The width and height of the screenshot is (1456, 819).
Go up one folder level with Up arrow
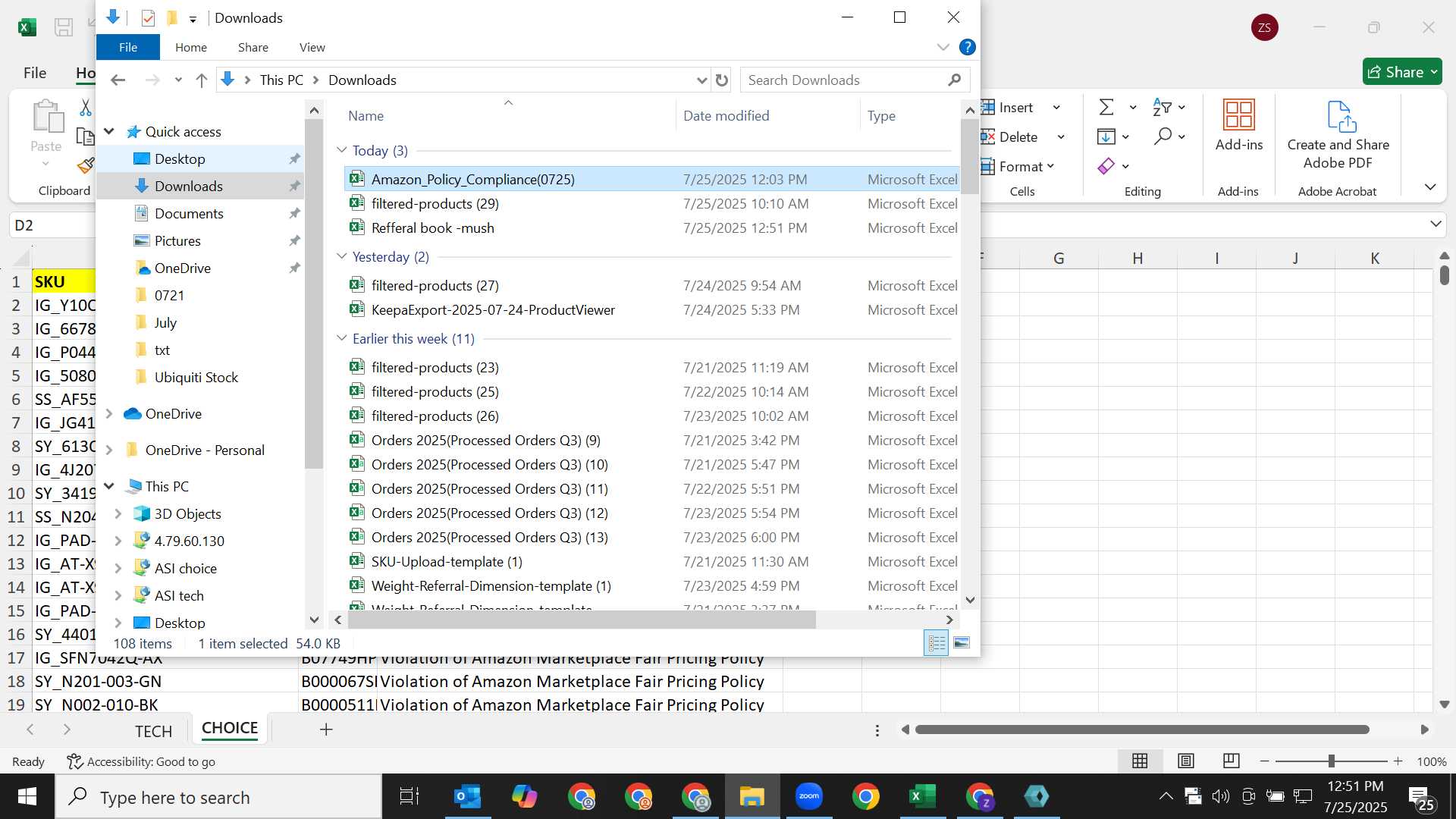tap(201, 80)
